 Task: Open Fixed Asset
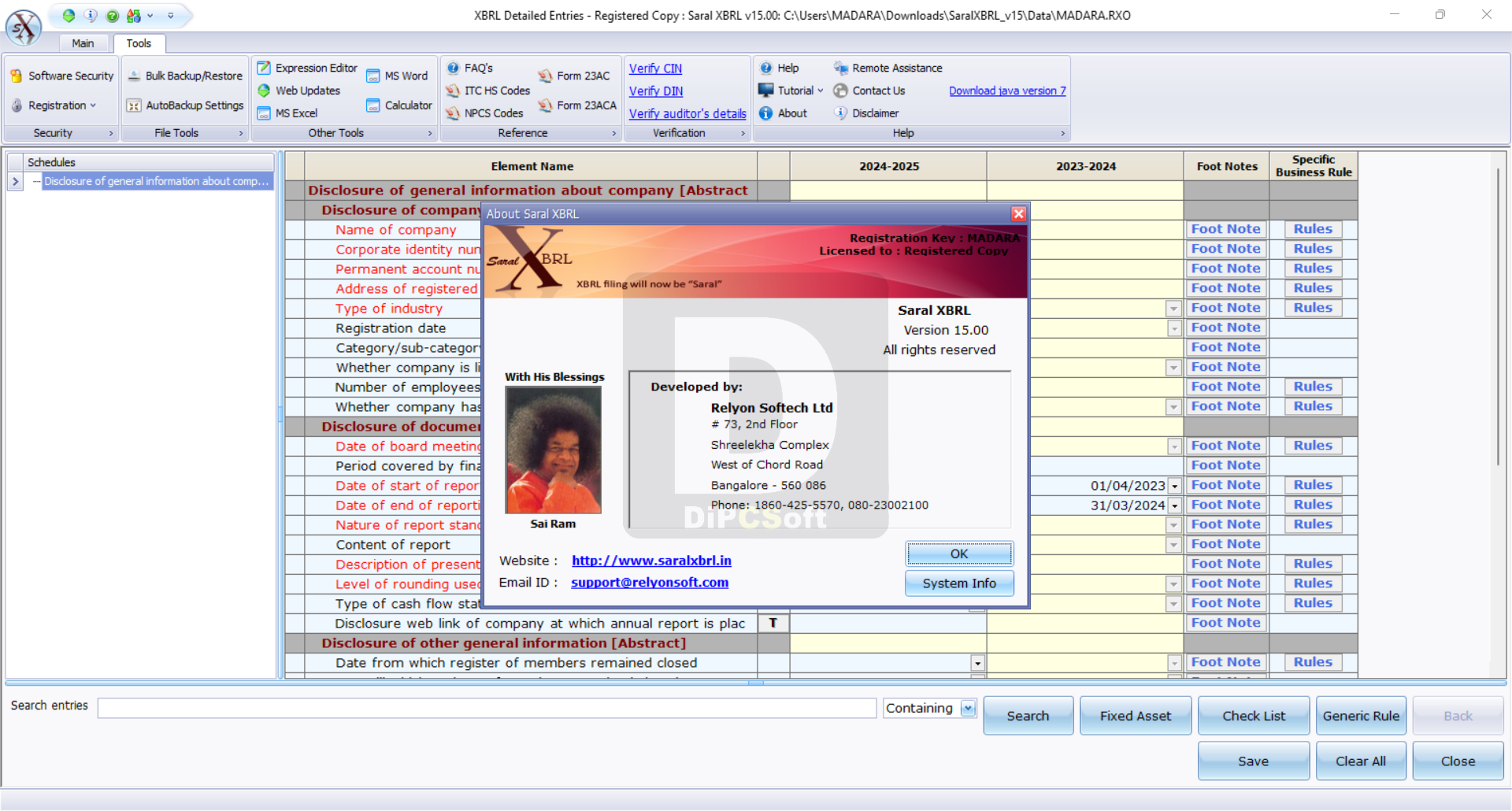[x=1135, y=716]
